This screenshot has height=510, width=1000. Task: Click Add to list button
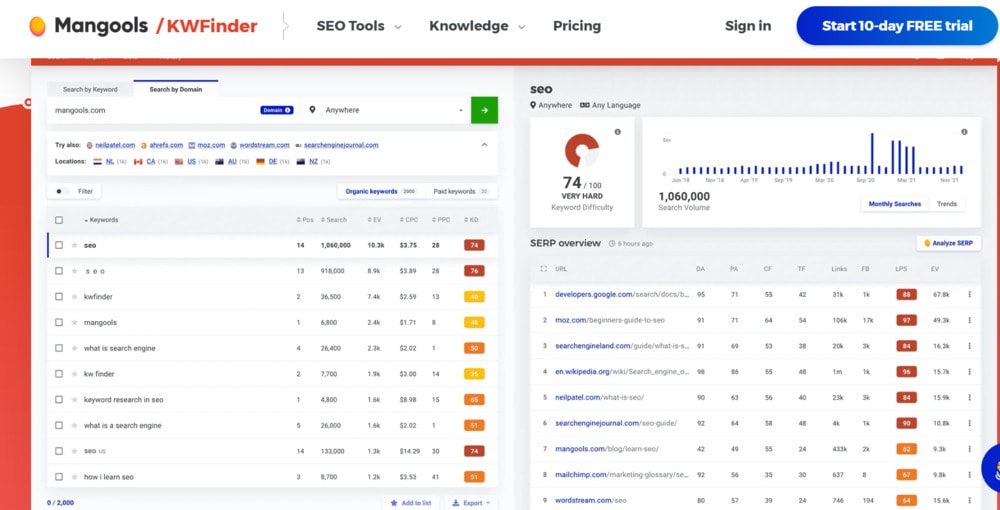coord(411,503)
